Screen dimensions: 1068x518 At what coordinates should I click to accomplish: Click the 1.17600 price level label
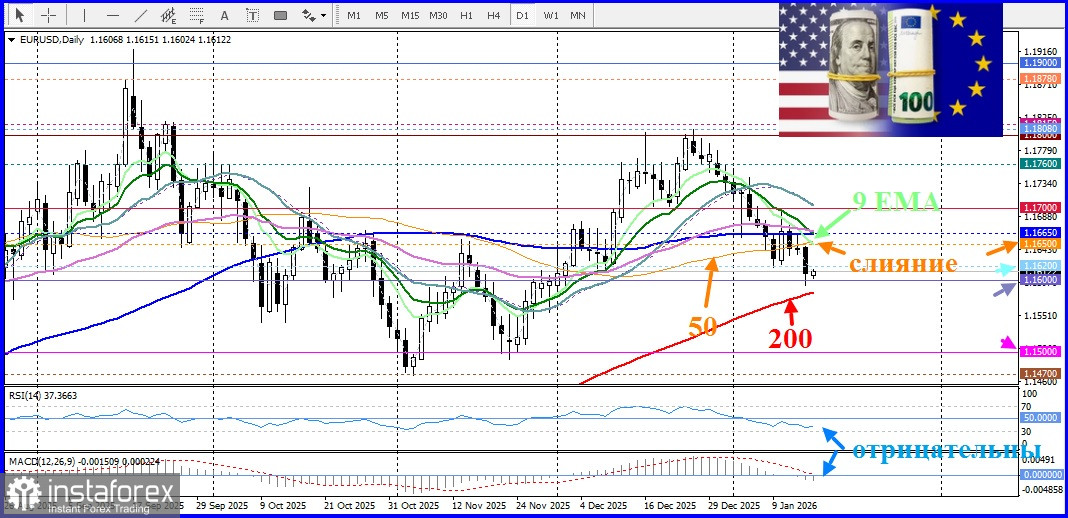[1040, 164]
